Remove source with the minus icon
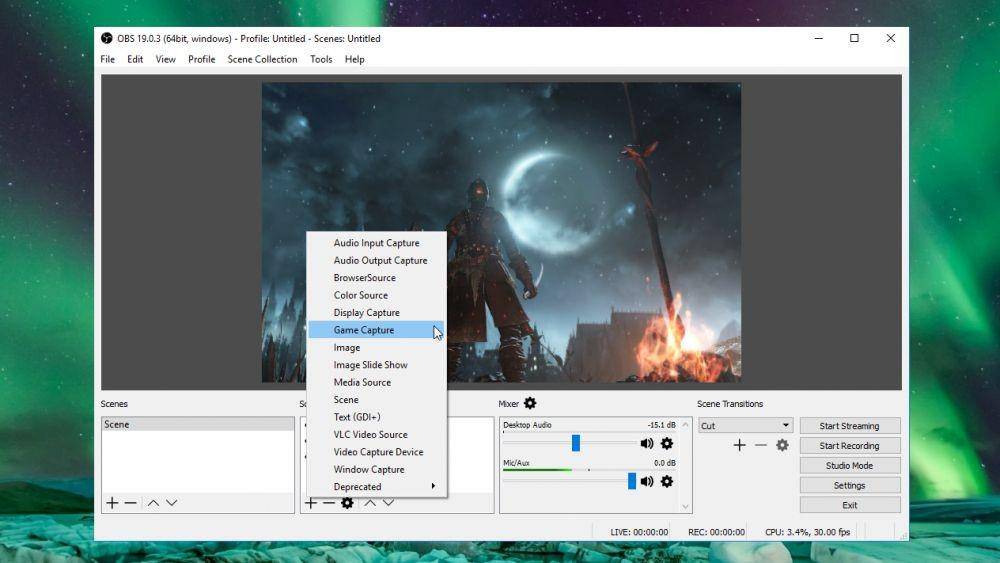The width and height of the screenshot is (1000, 563). (x=328, y=503)
